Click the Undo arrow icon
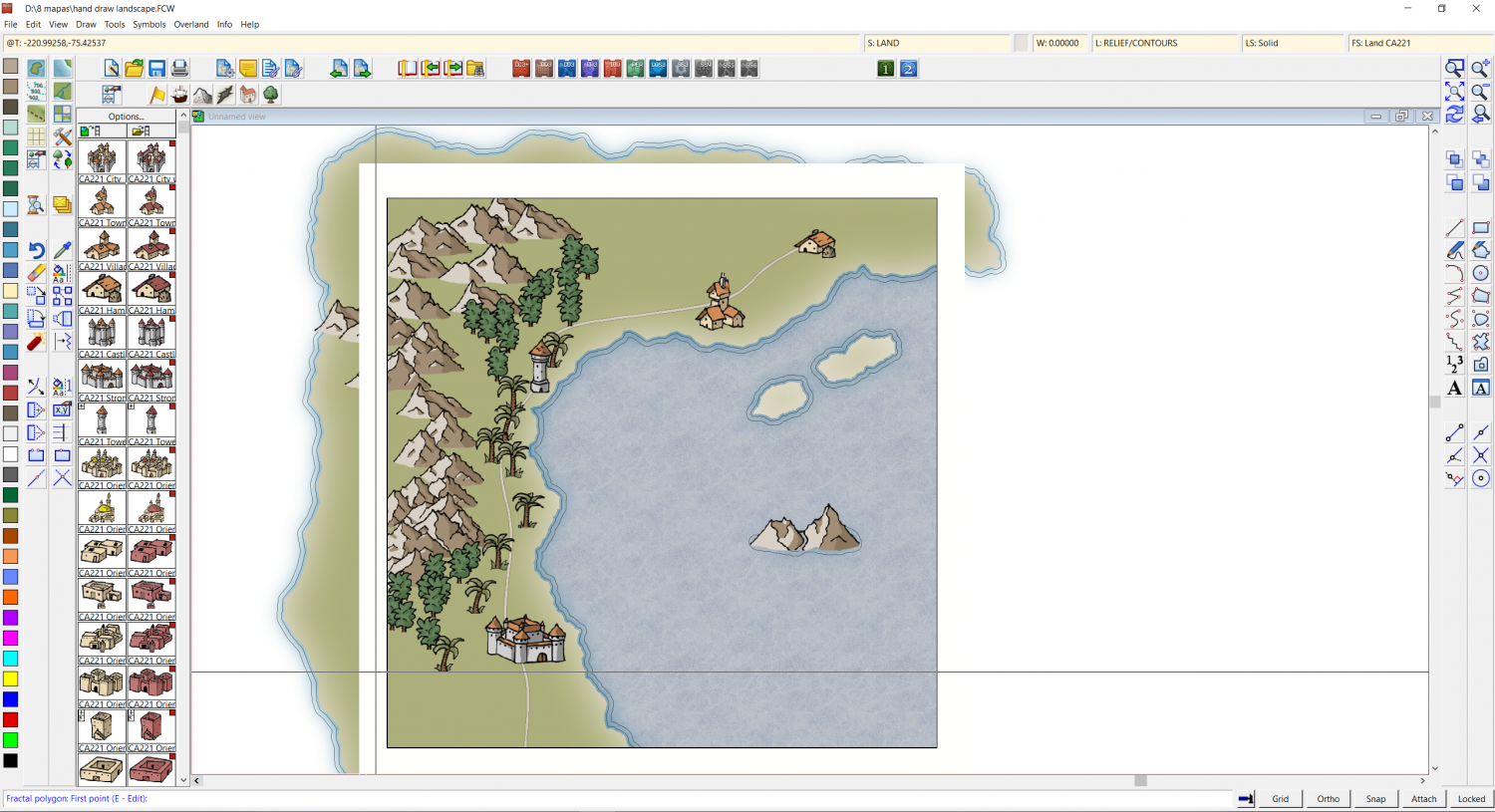 click(x=36, y=250)
